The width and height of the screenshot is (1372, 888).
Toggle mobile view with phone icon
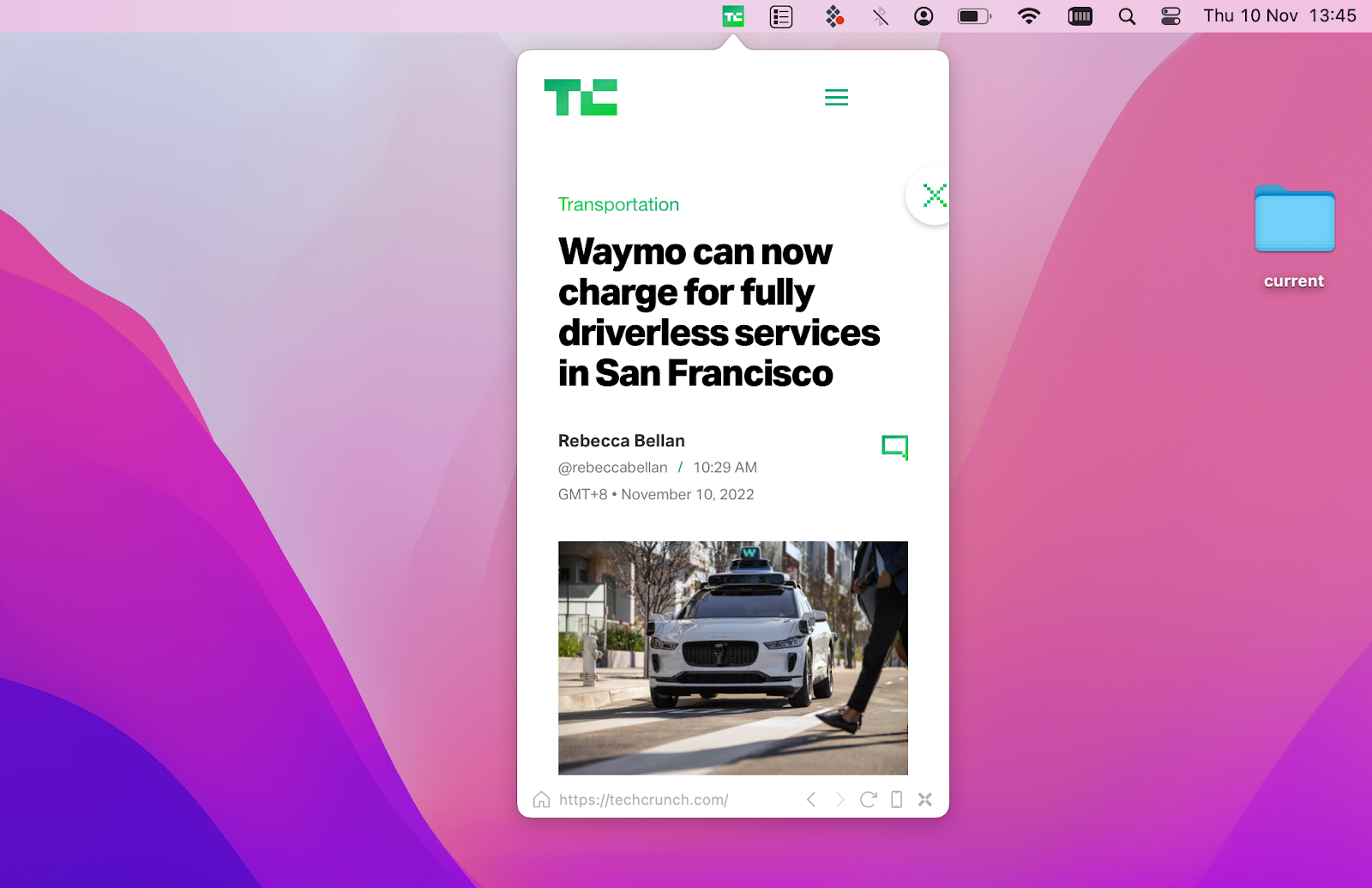896,800
